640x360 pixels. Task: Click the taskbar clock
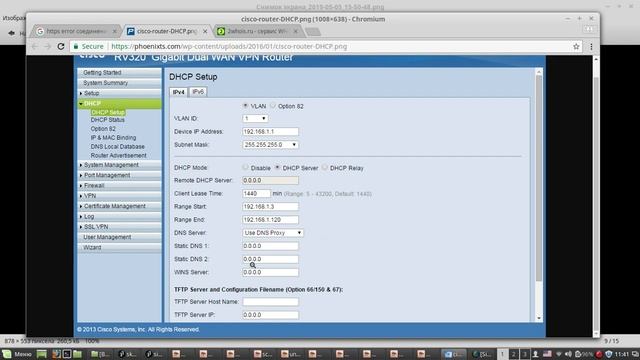pos(622,354)
